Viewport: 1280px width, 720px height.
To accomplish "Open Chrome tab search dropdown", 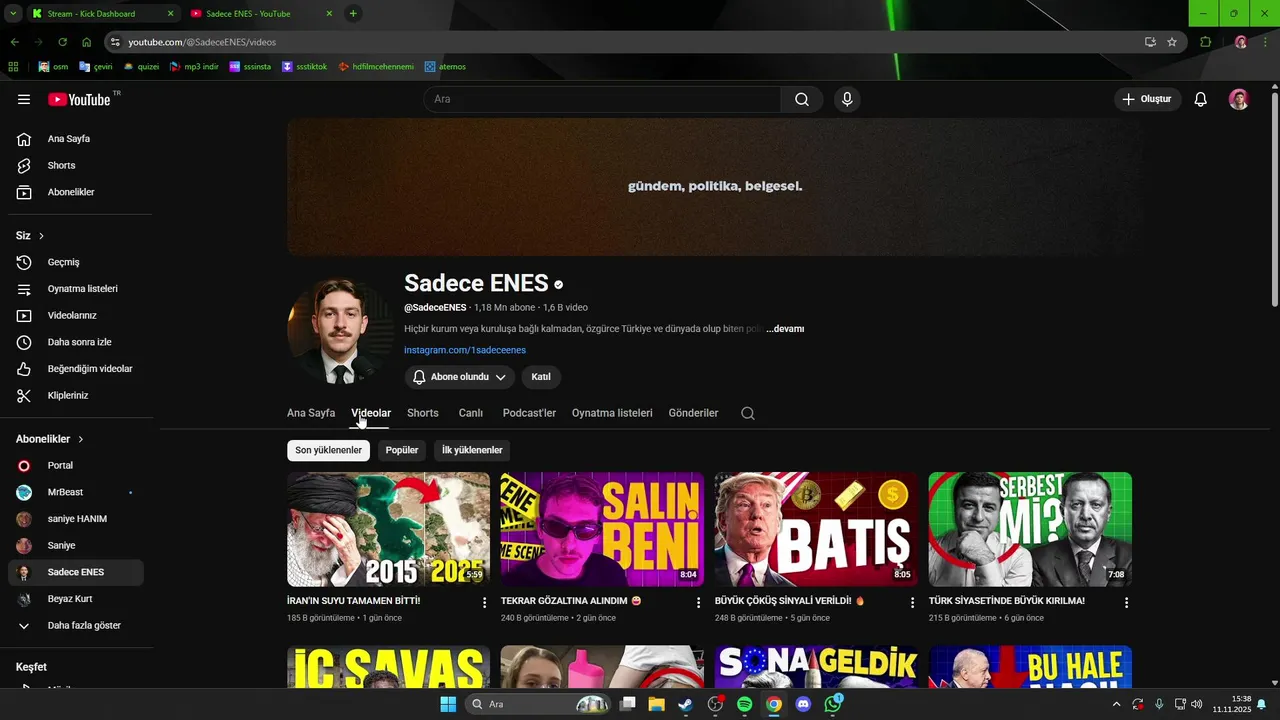I will click(x=13, y=14).
